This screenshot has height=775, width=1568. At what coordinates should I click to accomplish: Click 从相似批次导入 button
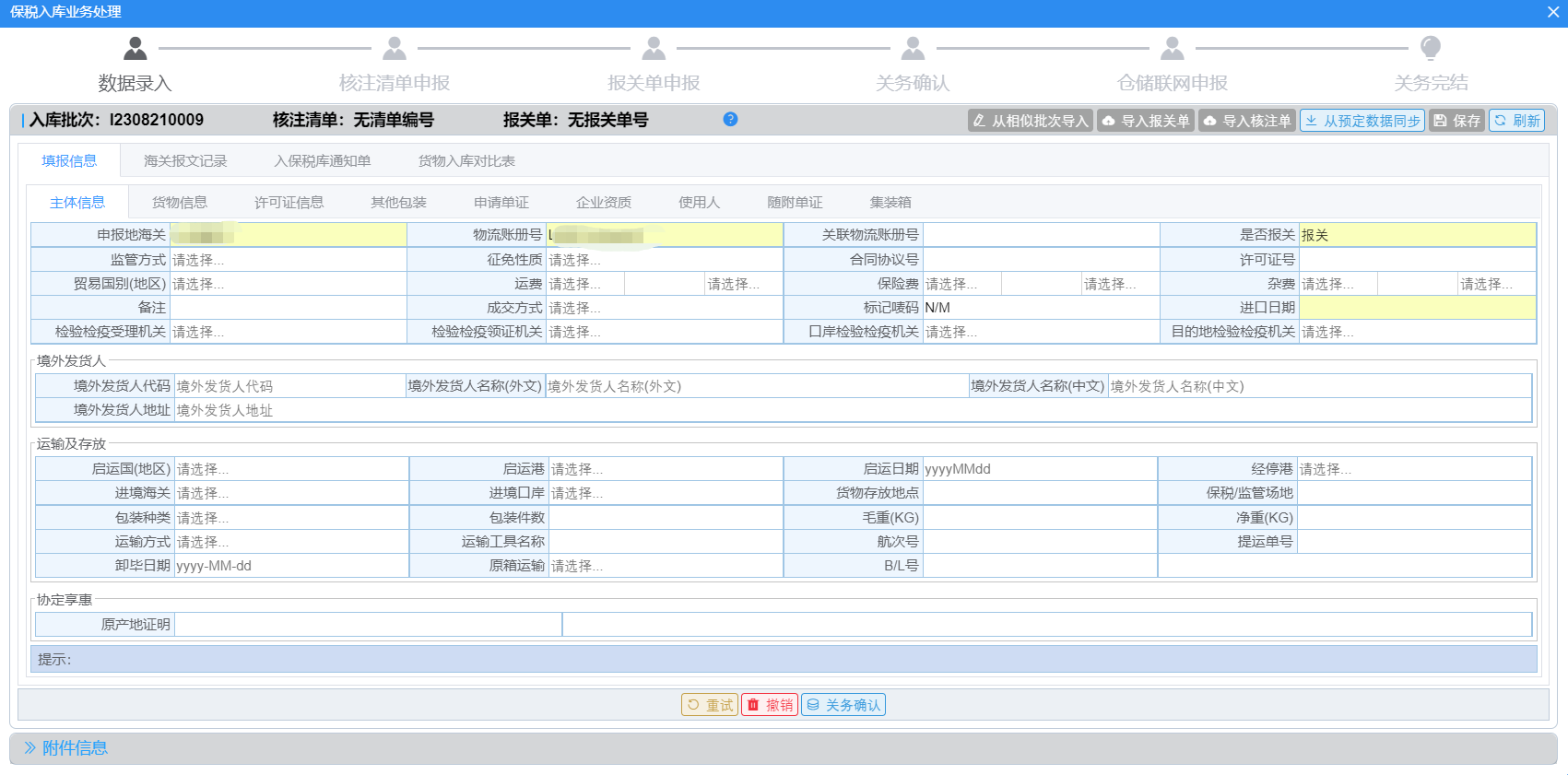(1031, 121)
